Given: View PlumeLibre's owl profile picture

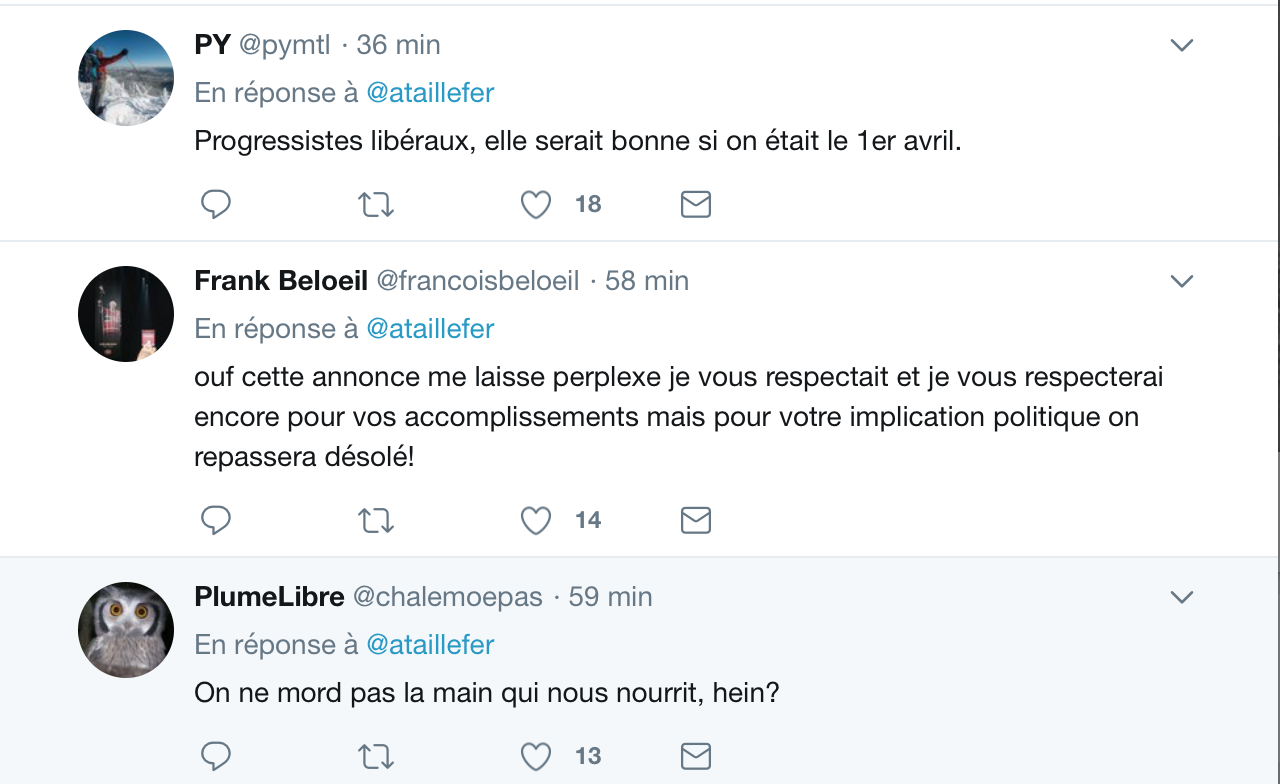Looking at the screenshot, I should pos(126,630).
